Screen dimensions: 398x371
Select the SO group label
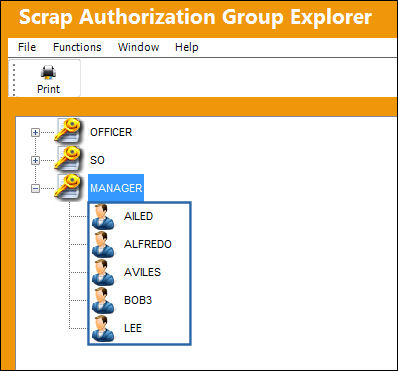coord(97,160)
